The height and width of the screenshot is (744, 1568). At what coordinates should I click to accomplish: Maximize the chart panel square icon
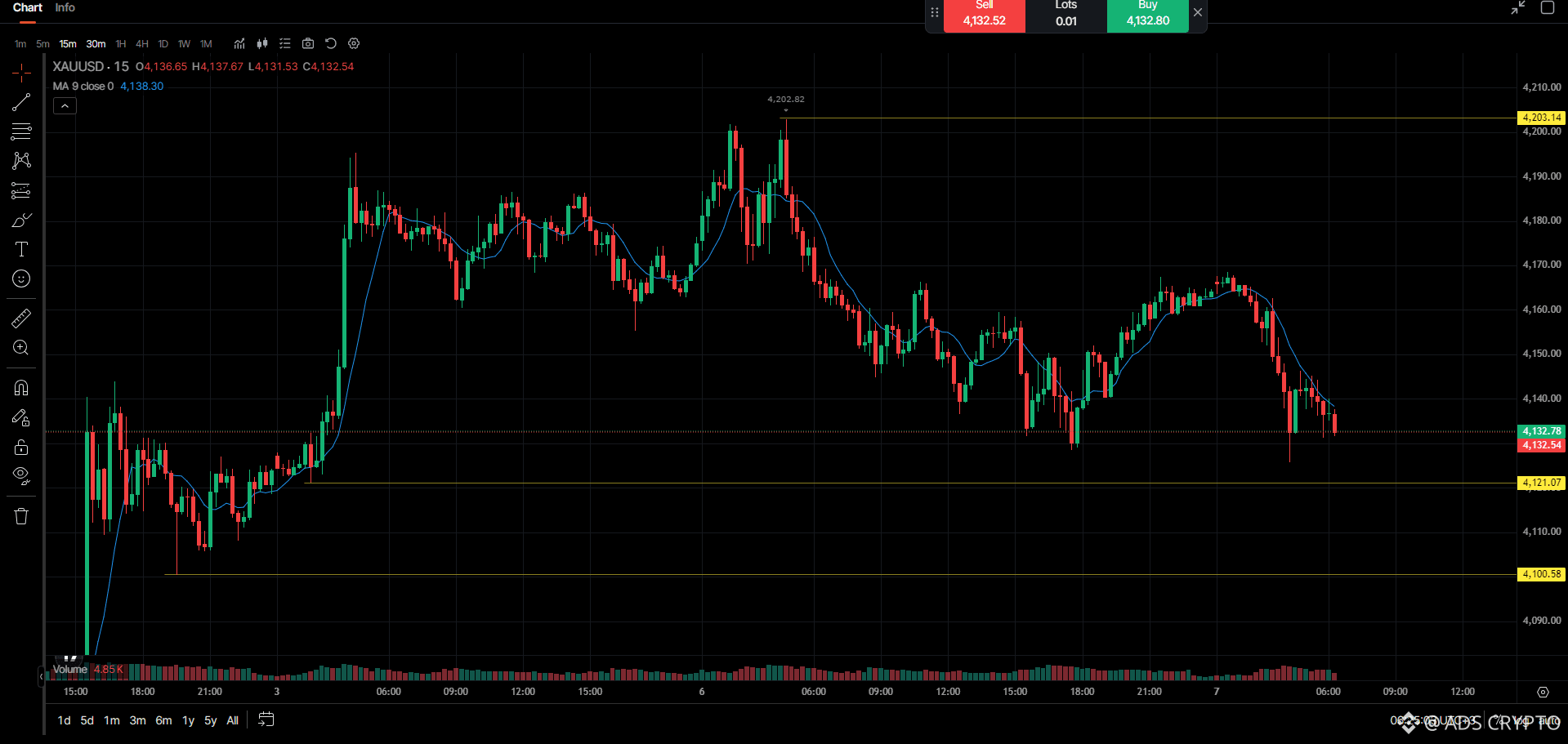tap(1548, 7)
